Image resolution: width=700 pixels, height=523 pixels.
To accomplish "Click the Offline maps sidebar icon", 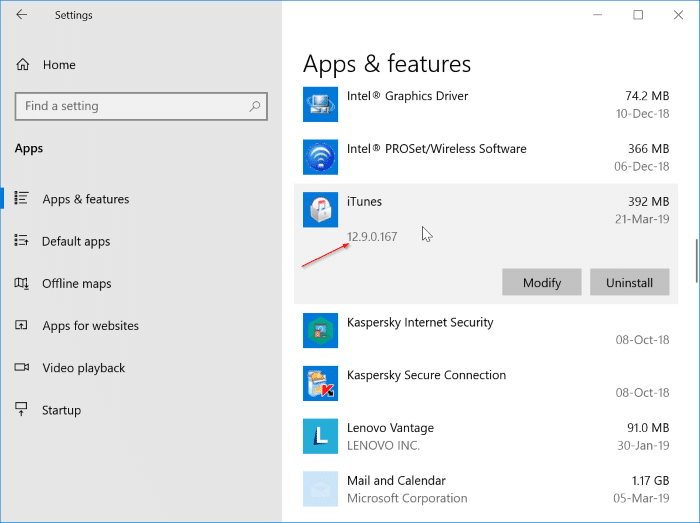I will coord(21,283).
